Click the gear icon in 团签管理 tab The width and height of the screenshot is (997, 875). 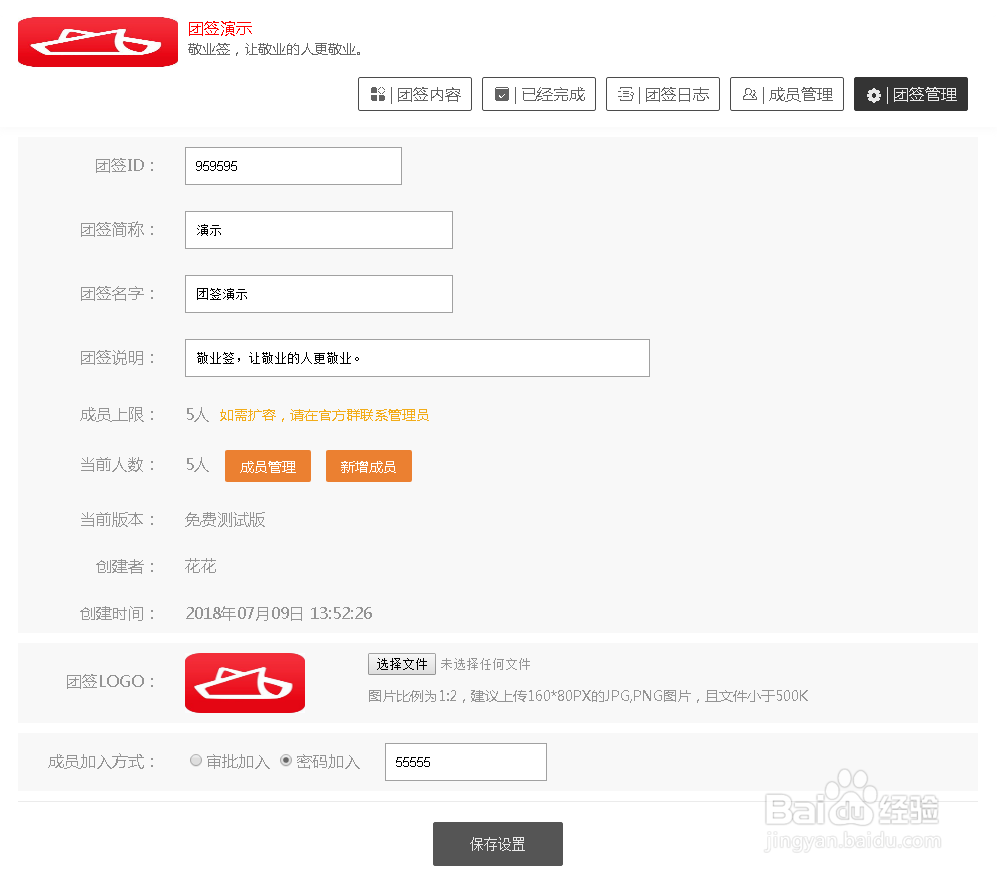pos(874,95)
